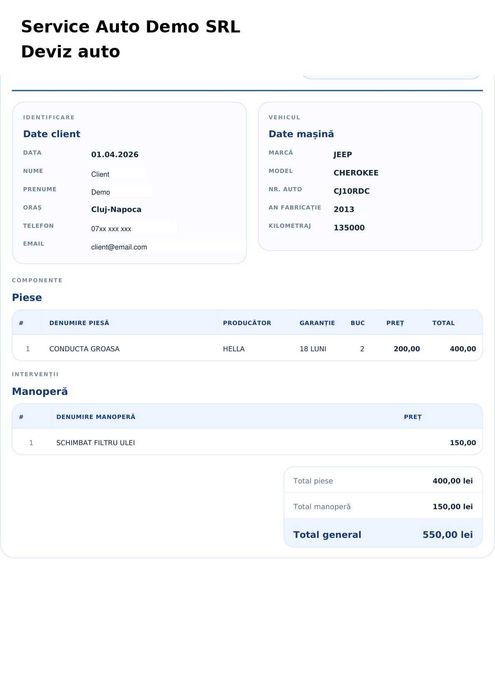Click the Deviz auto heading
Image resolution: width=495 pixels, height=700 pixels.
(71, 51)
